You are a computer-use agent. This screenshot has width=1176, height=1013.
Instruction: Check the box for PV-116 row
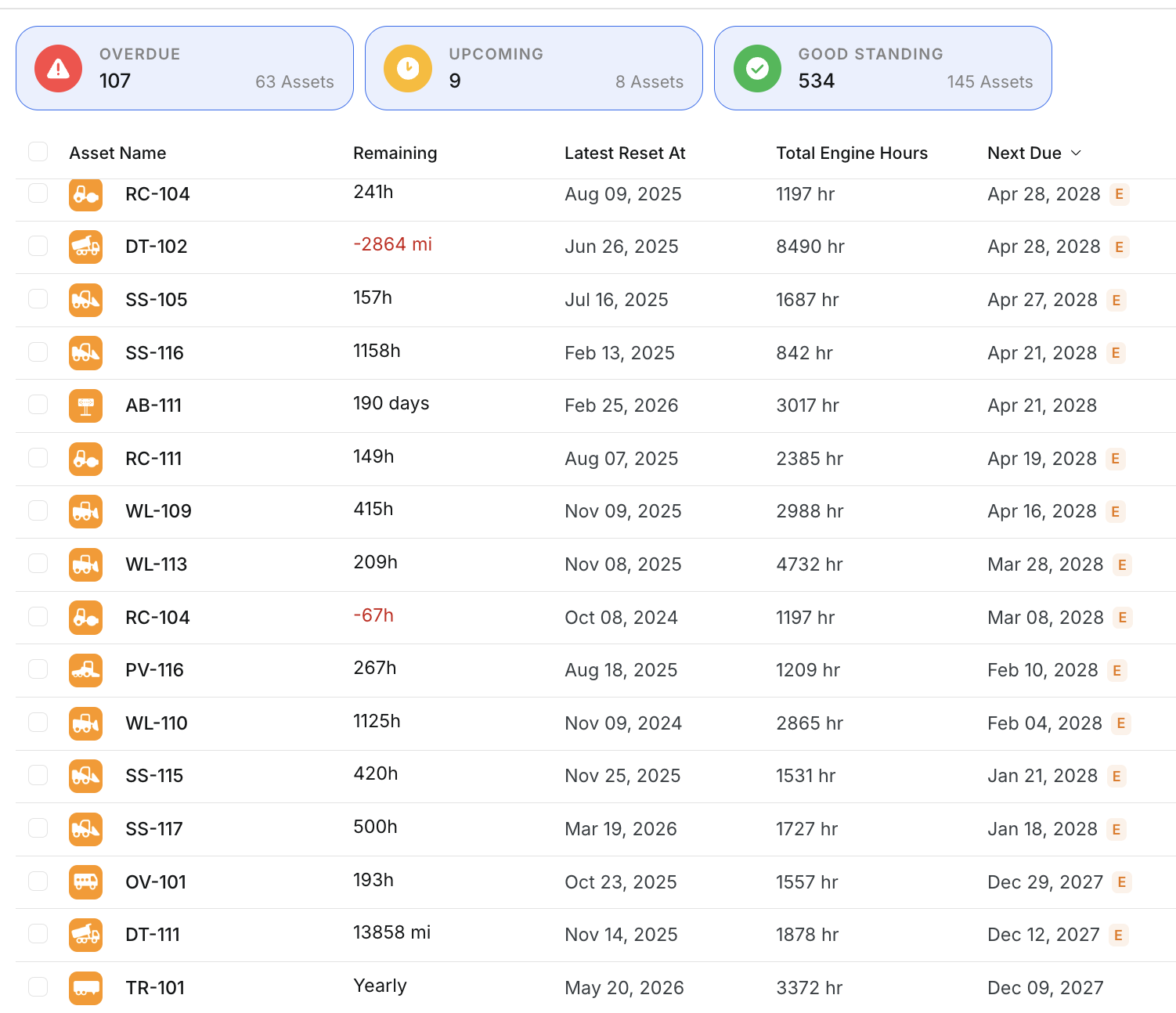38,669
